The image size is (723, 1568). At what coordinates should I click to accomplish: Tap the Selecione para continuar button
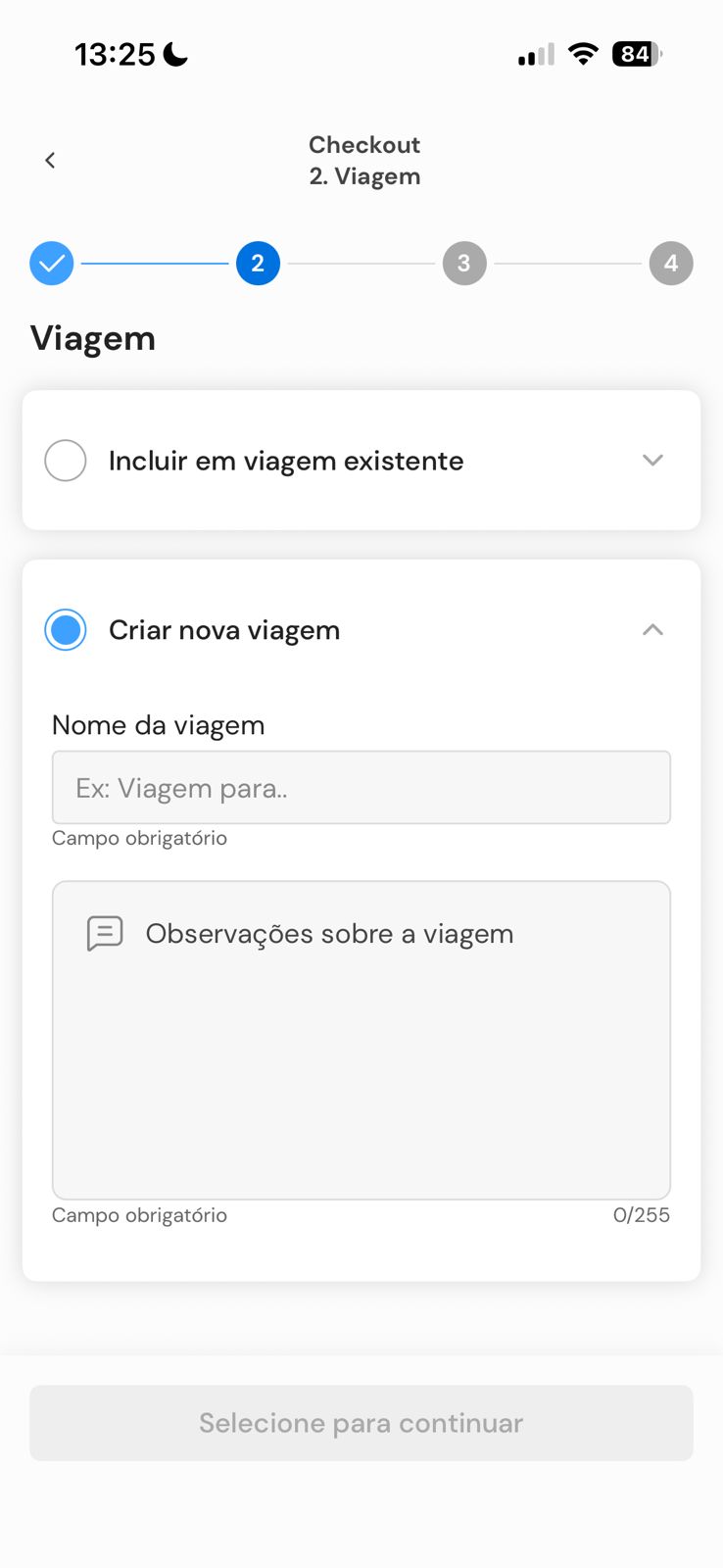coord(361,1423)
